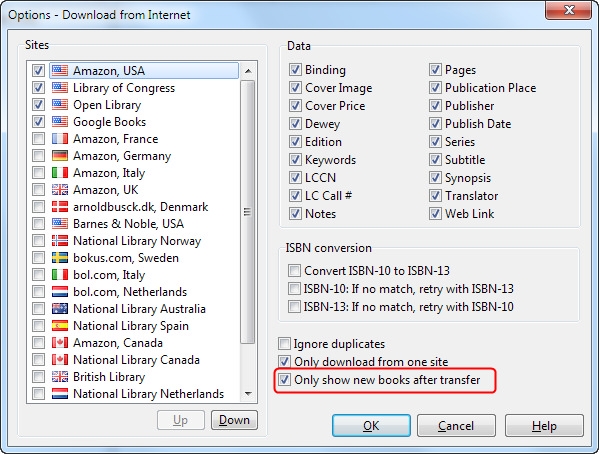Toggle Only show new books after transfer
The image size is (599, 454).
(x=284, y=380)
